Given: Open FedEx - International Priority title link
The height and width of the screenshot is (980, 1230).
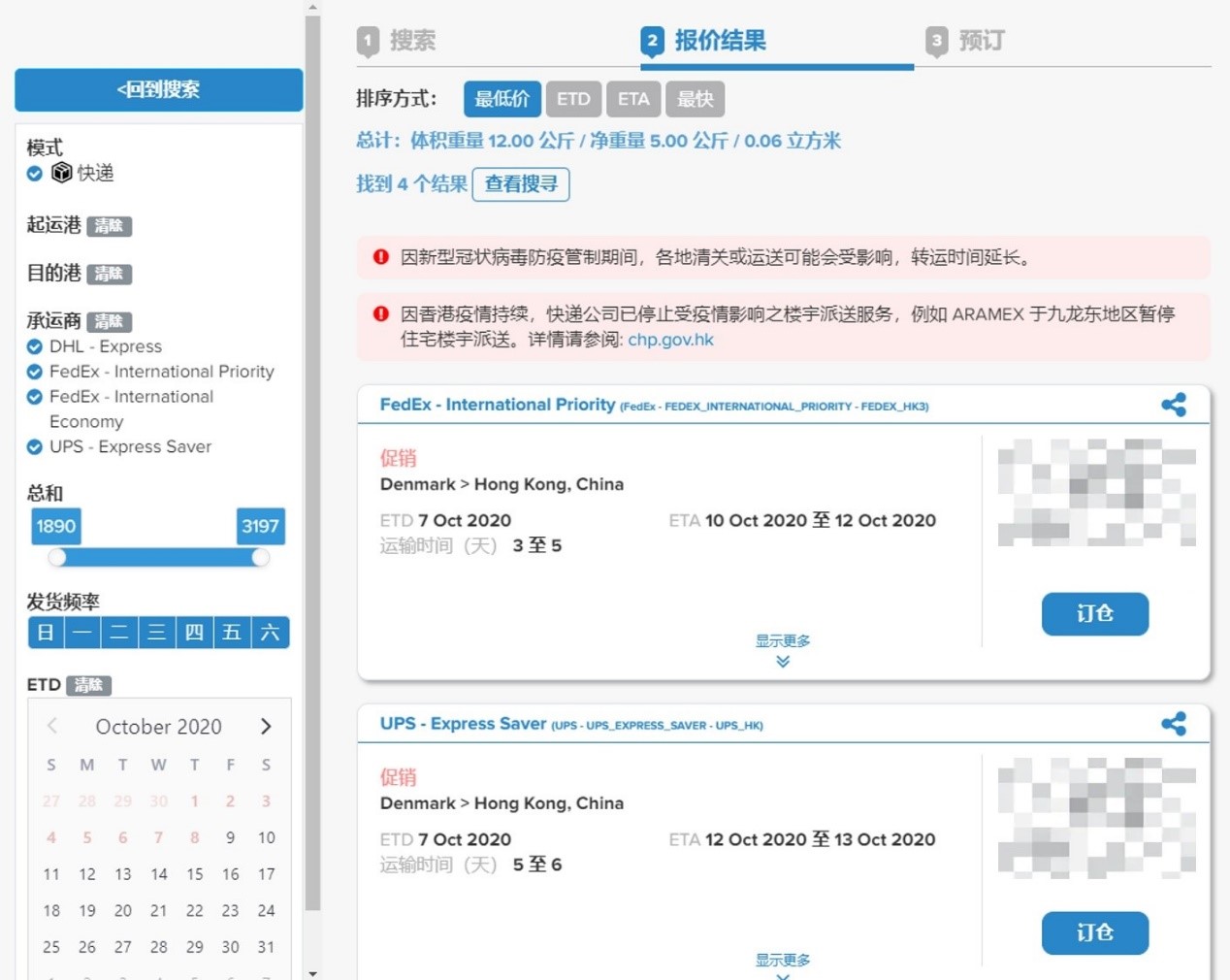Looking at the screenshot, I should [x=498, y=405].
